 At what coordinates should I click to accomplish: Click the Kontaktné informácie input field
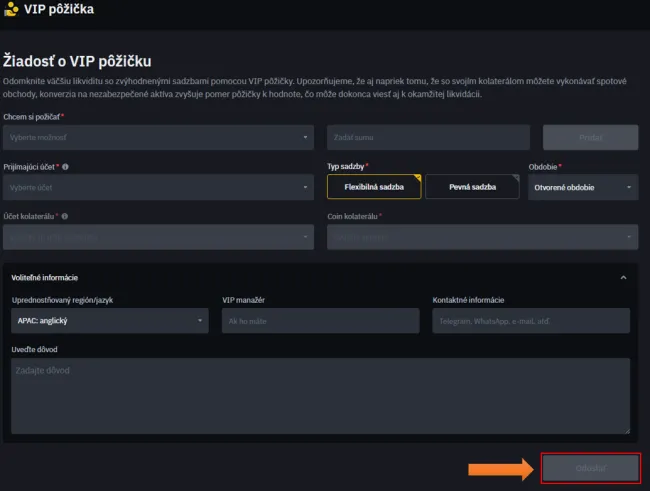click(x=530, y=321)
